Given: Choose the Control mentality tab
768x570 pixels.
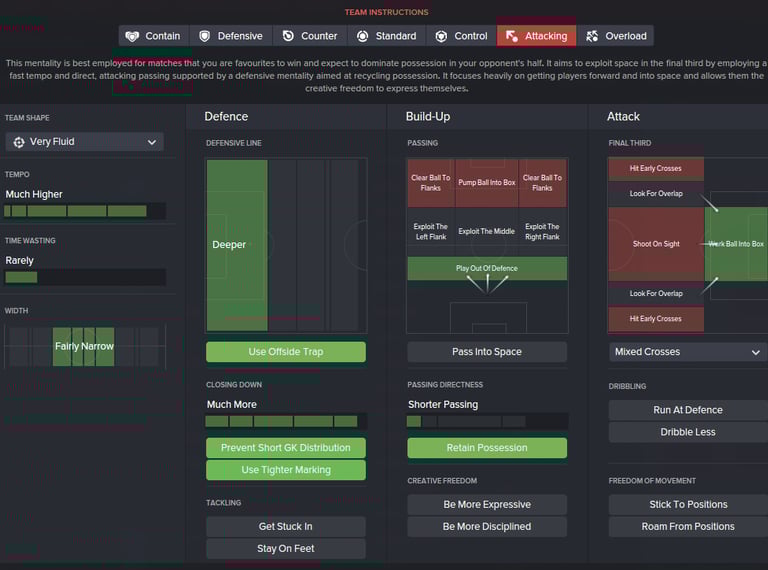Looking at the screenshot, I should click(x=461, y=36).
